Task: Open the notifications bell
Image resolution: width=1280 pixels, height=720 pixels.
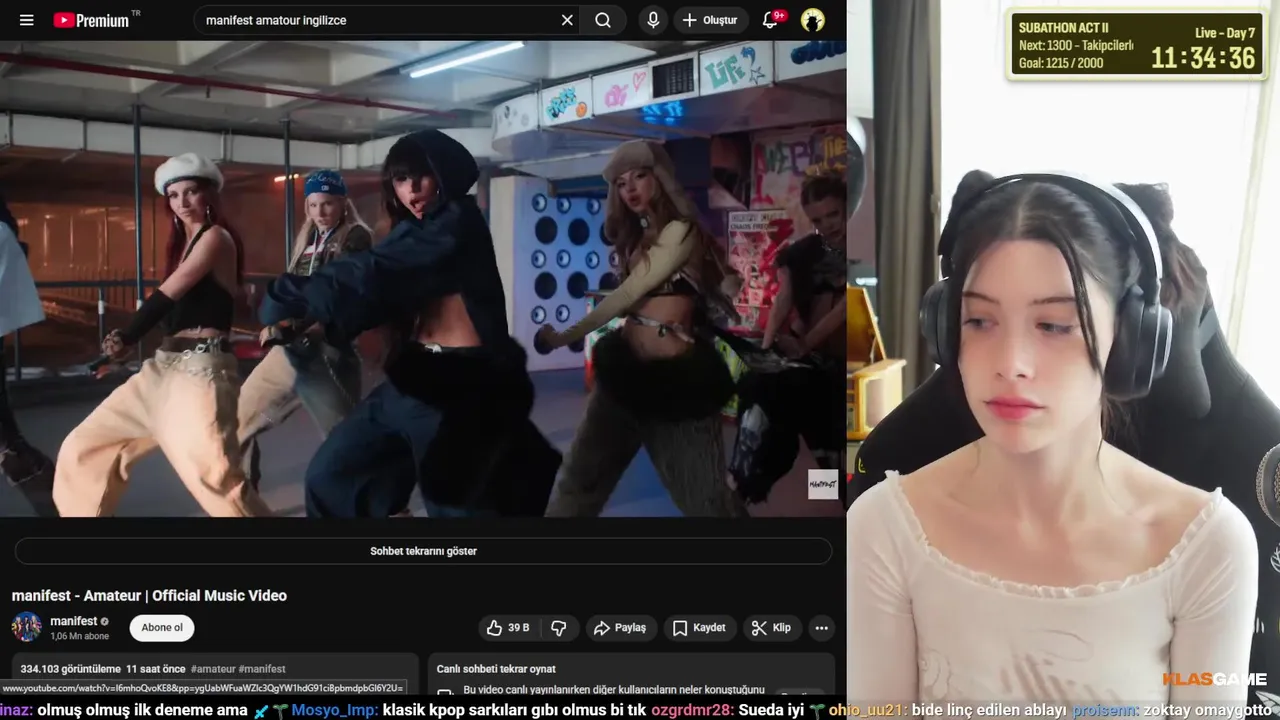Action: 771,20
